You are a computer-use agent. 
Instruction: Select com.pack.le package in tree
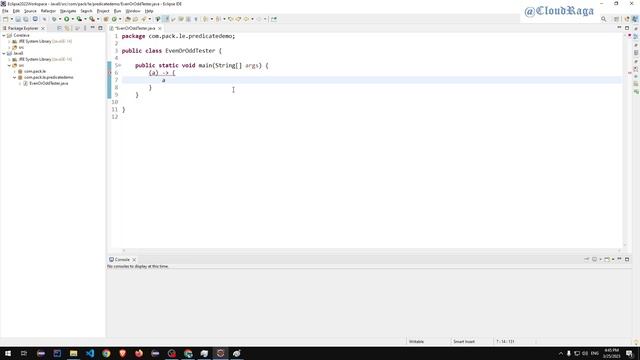tap(35, 71)
